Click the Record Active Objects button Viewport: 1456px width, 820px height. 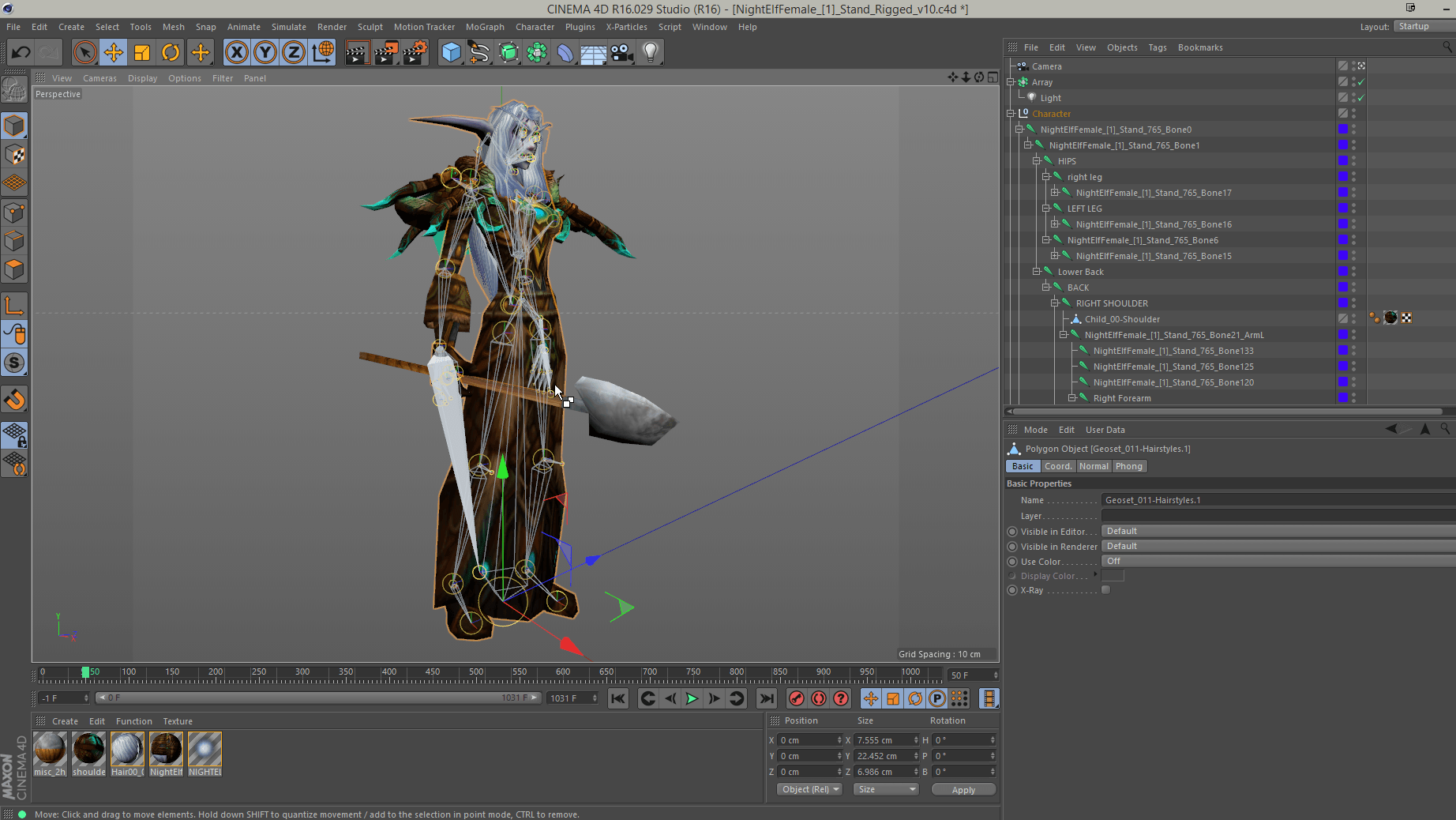[x=797, y=698]
